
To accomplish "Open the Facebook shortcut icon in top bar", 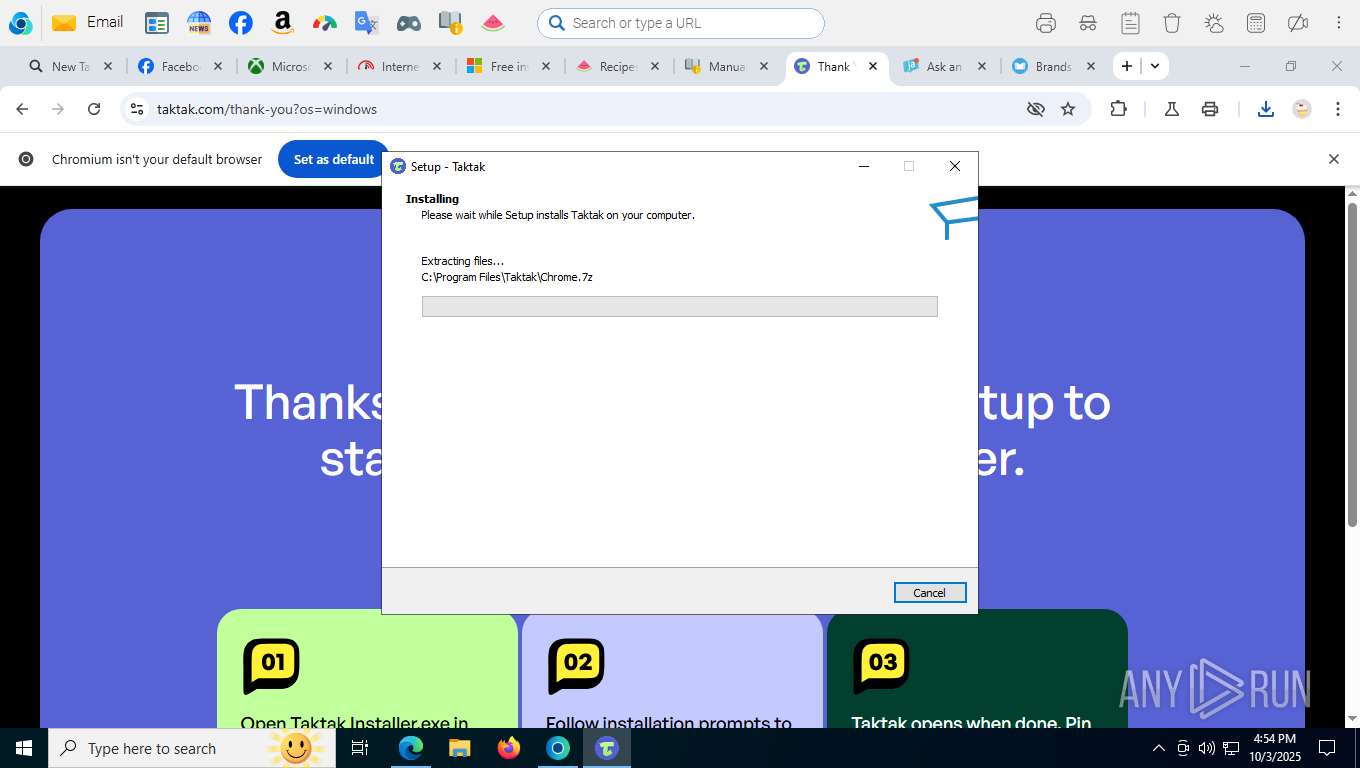I will pyautogui.click(x=240, y=23).
